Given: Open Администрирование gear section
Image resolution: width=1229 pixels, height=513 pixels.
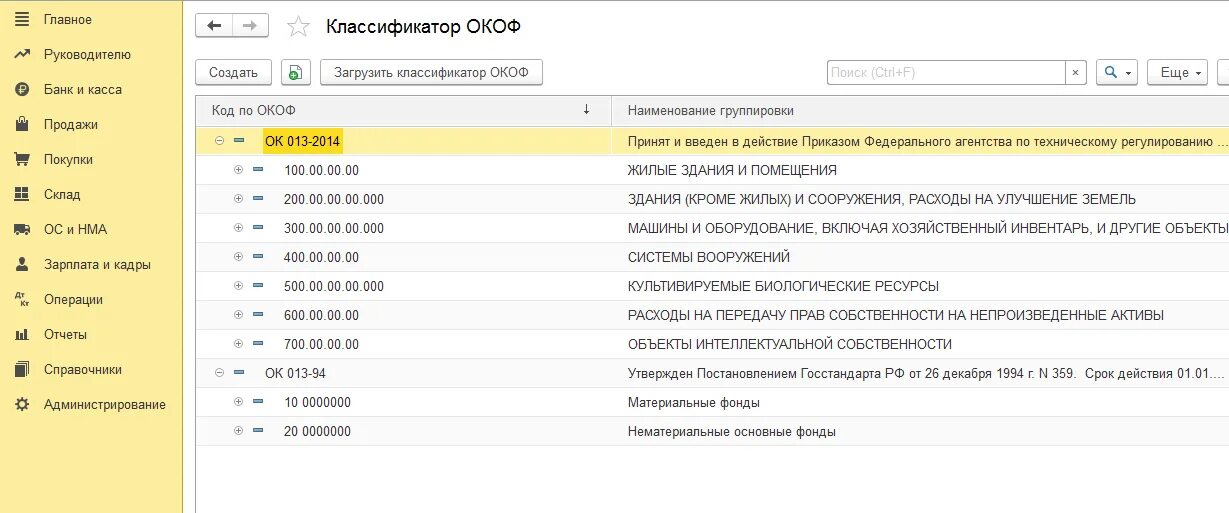Looking at the screenshot, I should pyautogui.click(x=104, y=405).
